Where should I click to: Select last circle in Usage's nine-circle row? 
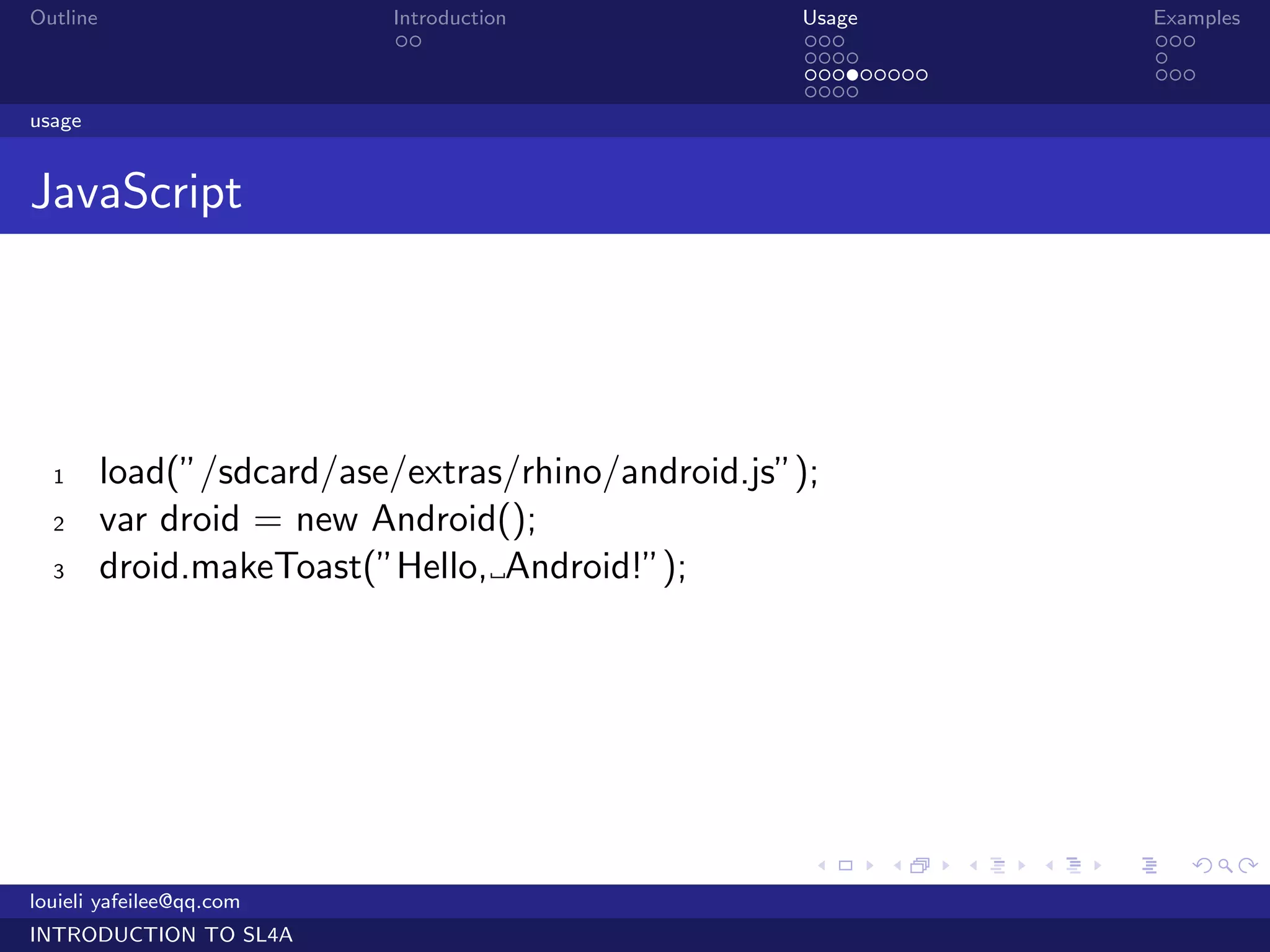[x=922, y=75]
